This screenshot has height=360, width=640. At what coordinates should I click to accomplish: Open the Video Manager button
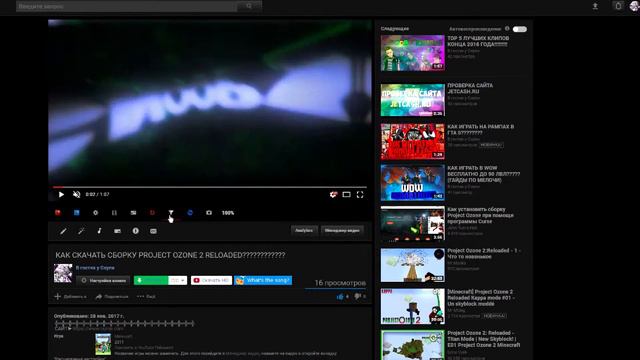[x=342, y=231]
